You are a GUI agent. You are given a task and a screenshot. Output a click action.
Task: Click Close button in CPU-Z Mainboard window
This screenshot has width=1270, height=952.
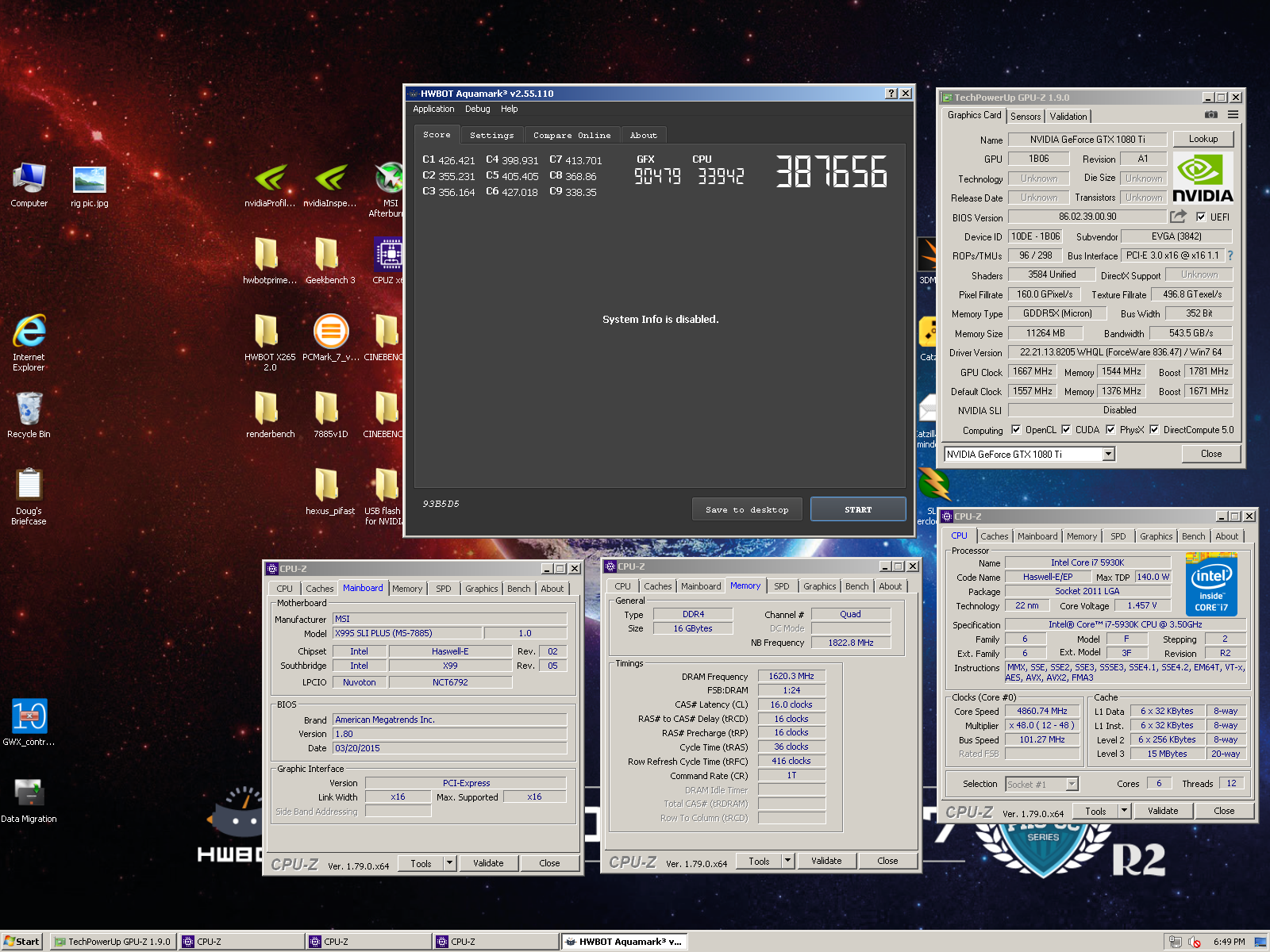(x=549, y=863)
